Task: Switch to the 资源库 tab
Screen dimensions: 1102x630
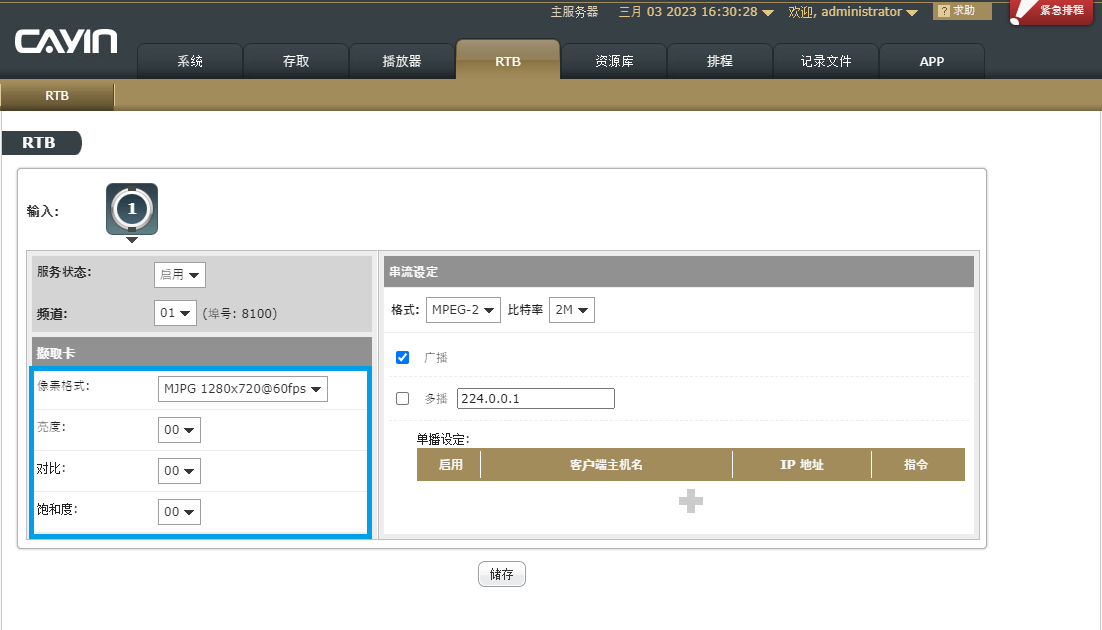Action: 614,61
